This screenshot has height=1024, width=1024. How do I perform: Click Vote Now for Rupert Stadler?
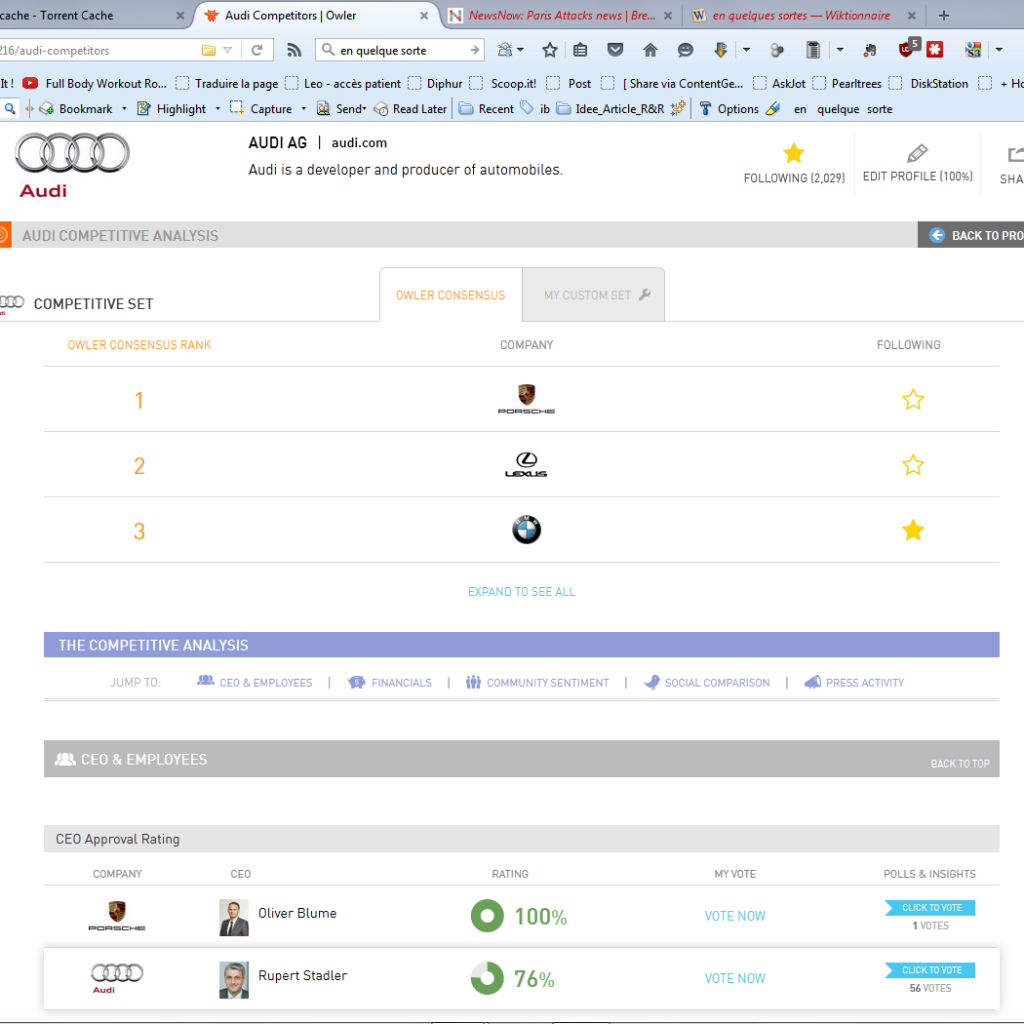(x=735, y=978)
